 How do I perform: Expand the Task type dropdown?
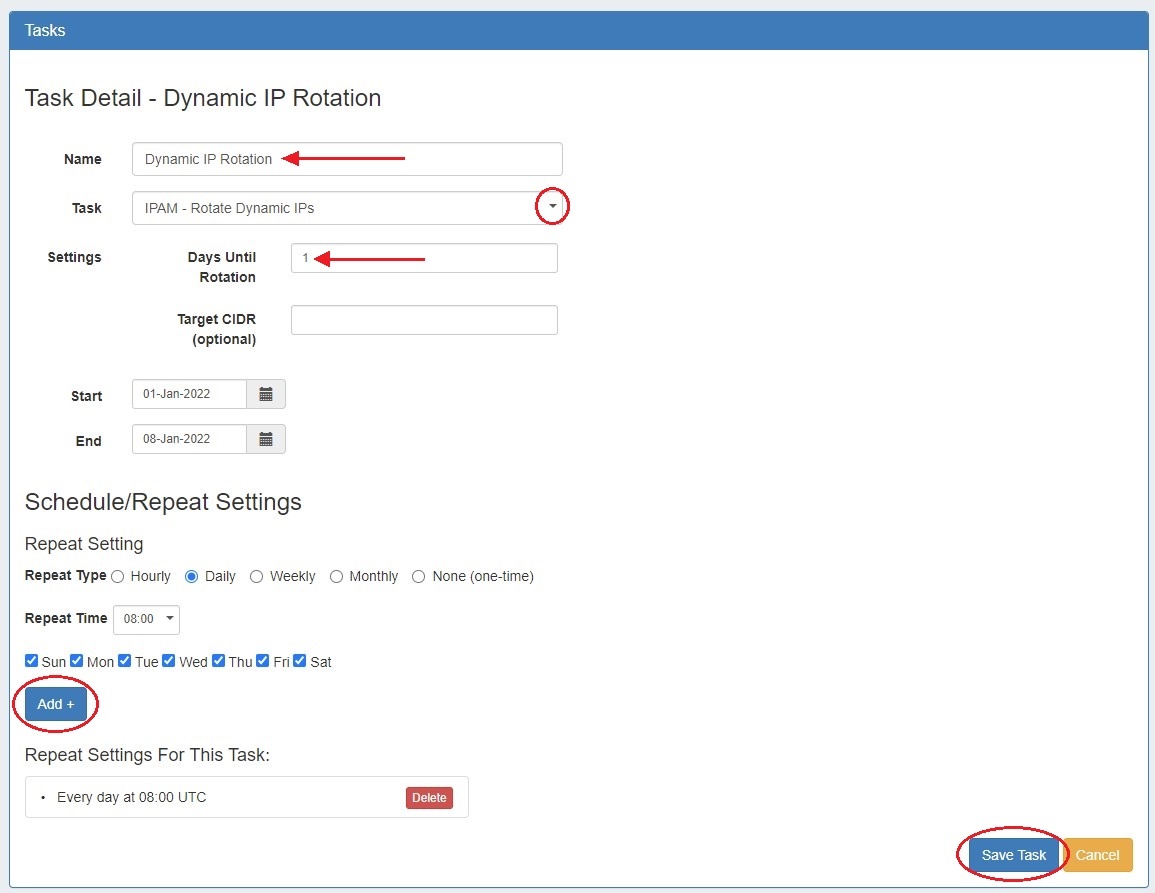(x=552, y=207)
